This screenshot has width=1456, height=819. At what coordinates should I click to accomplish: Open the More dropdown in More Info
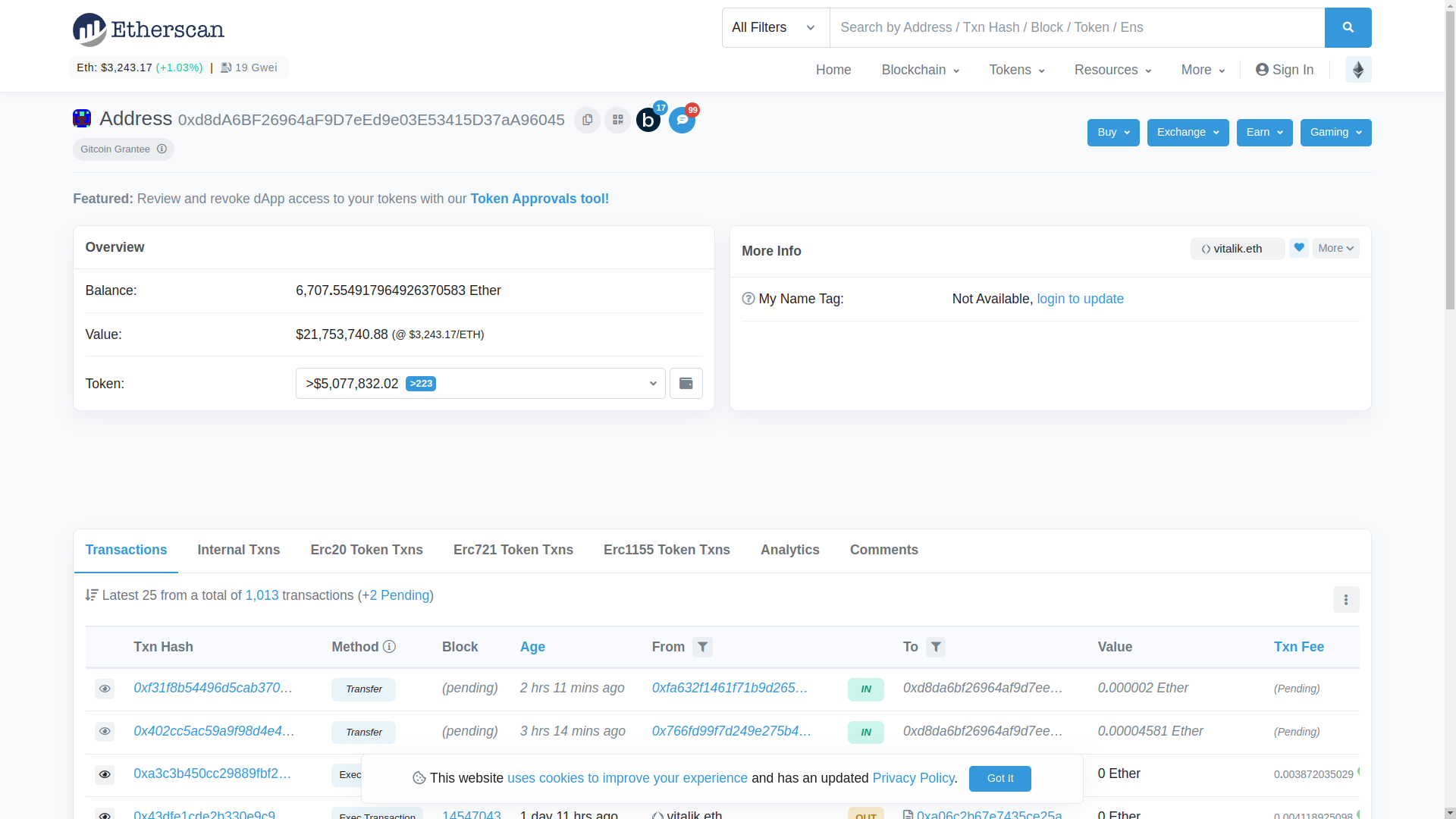click(1335, 248)
